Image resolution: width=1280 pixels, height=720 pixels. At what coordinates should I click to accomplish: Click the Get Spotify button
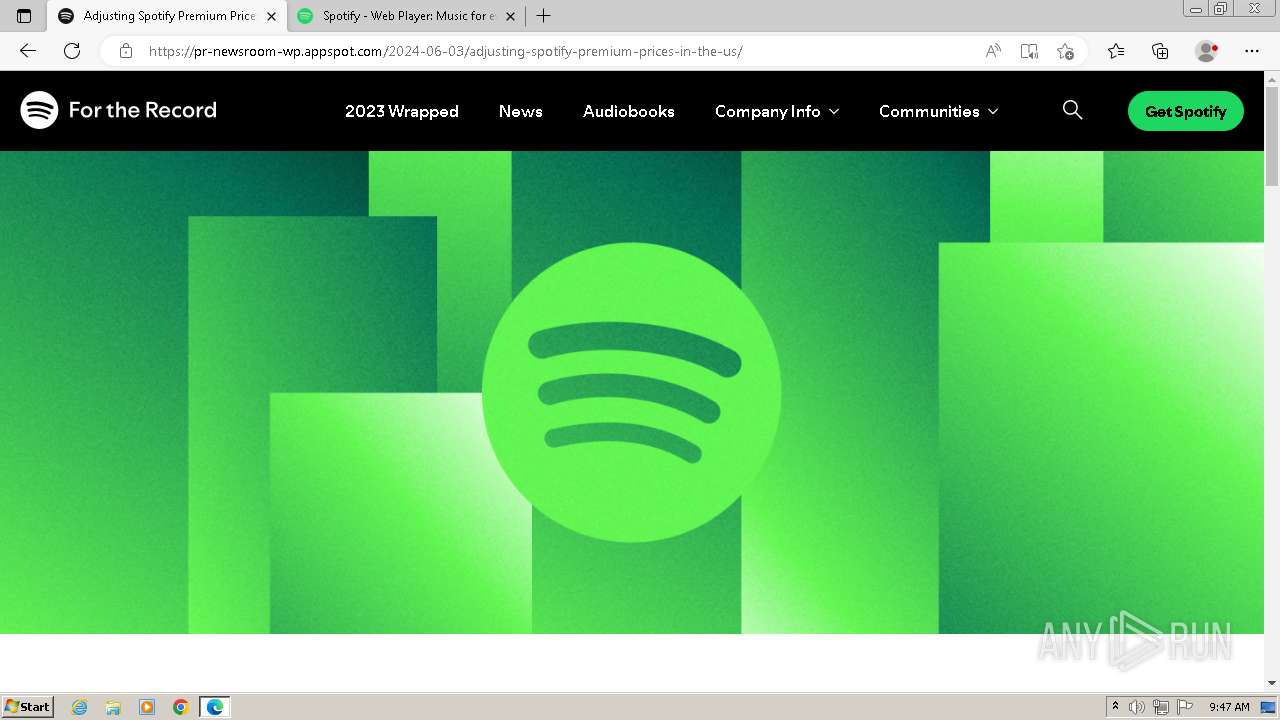[x=1186, y=111]
